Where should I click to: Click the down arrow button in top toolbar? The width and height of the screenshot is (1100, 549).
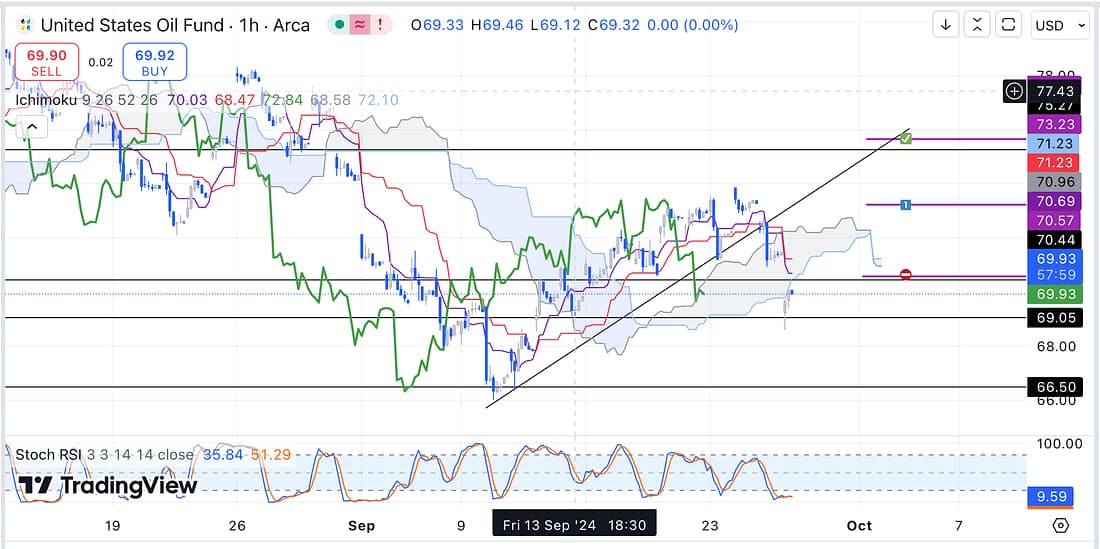tap(945, 25)
